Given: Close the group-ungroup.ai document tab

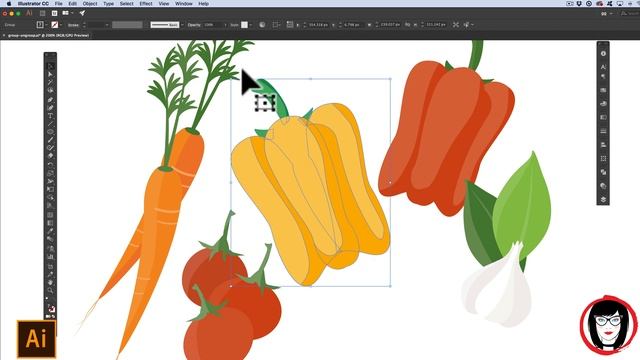Looking at the screenshot, I should click(4, 36).
